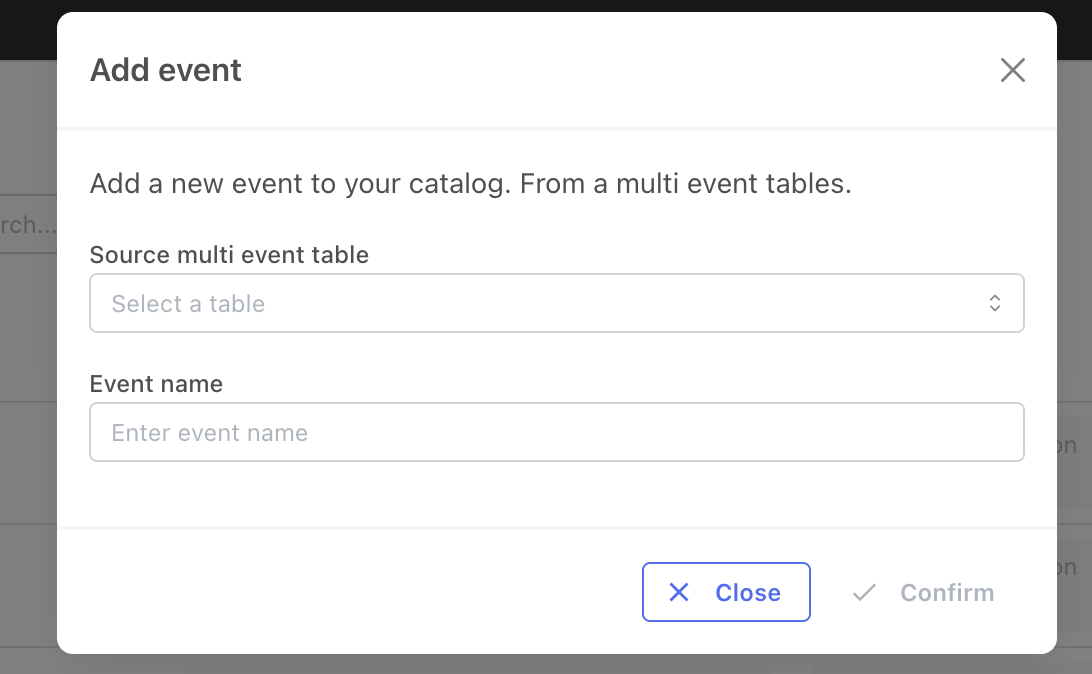The image size is (1092, 674).
Task: Click the 'Enter event name' placeholder
Action: pos(209,433)
